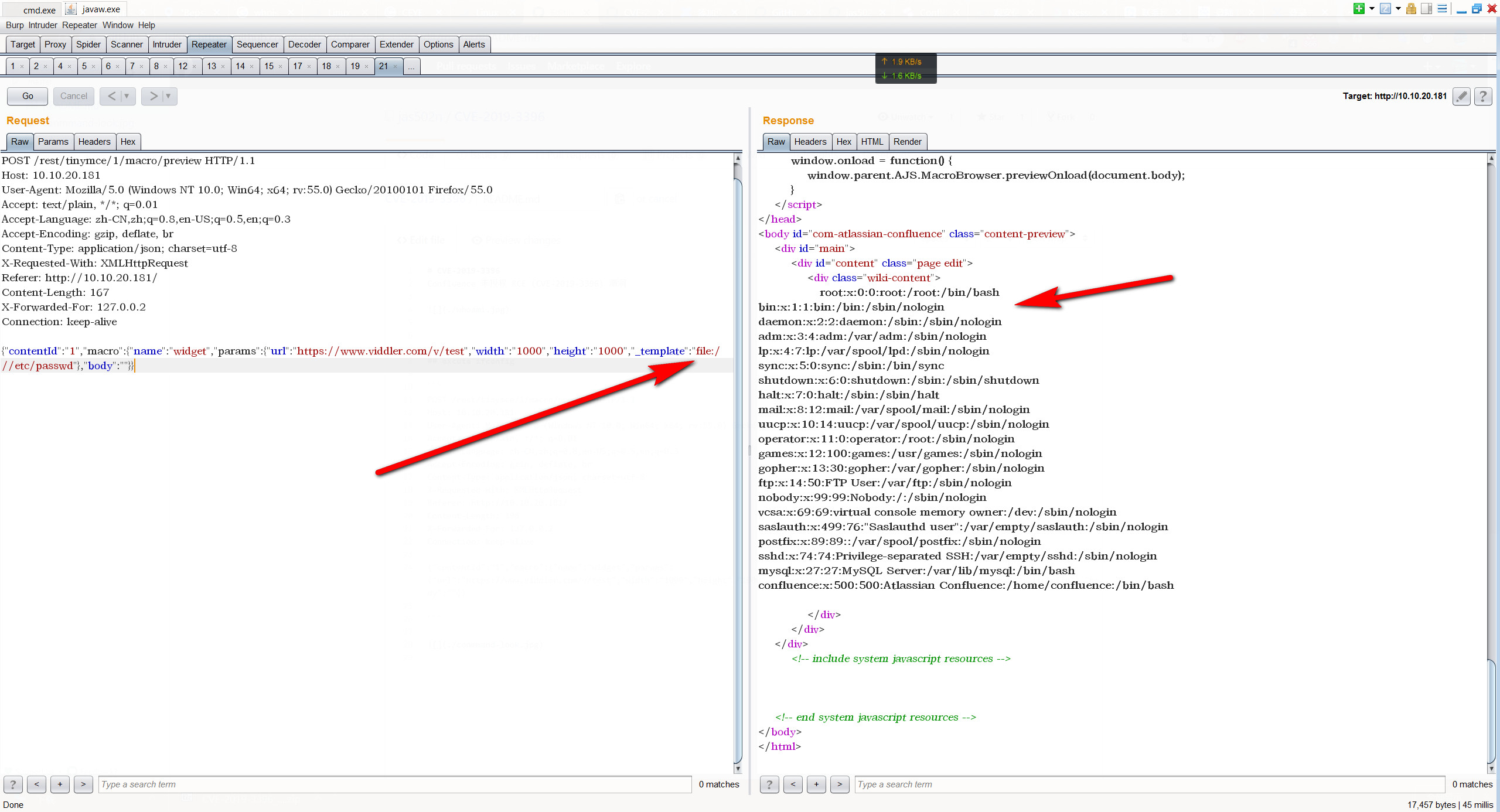Open the Burp menu
Screen dimensions: 1500x812
15,25
